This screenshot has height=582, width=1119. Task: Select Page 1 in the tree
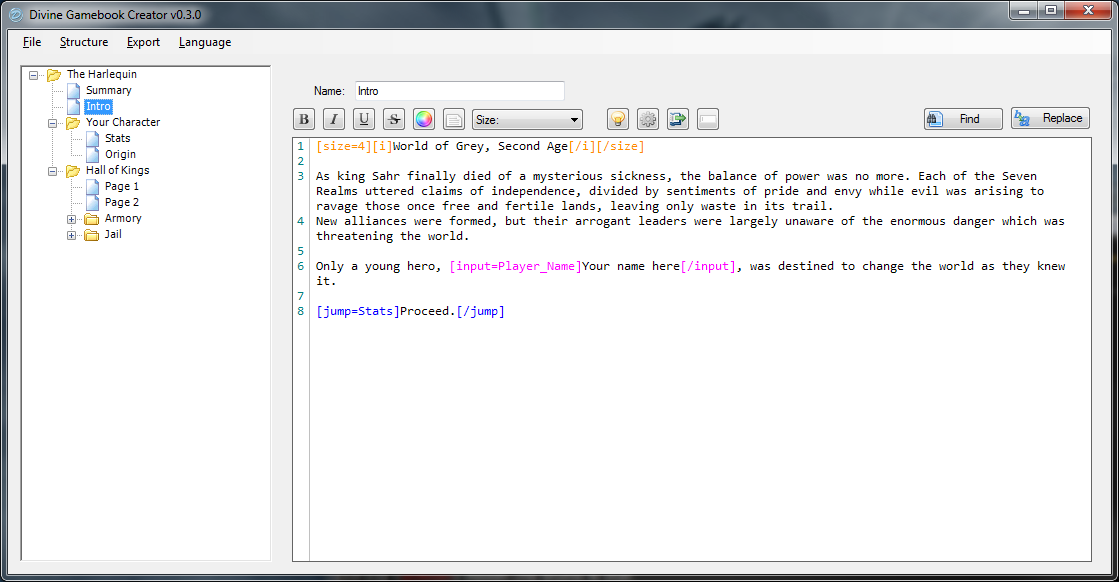121,186
